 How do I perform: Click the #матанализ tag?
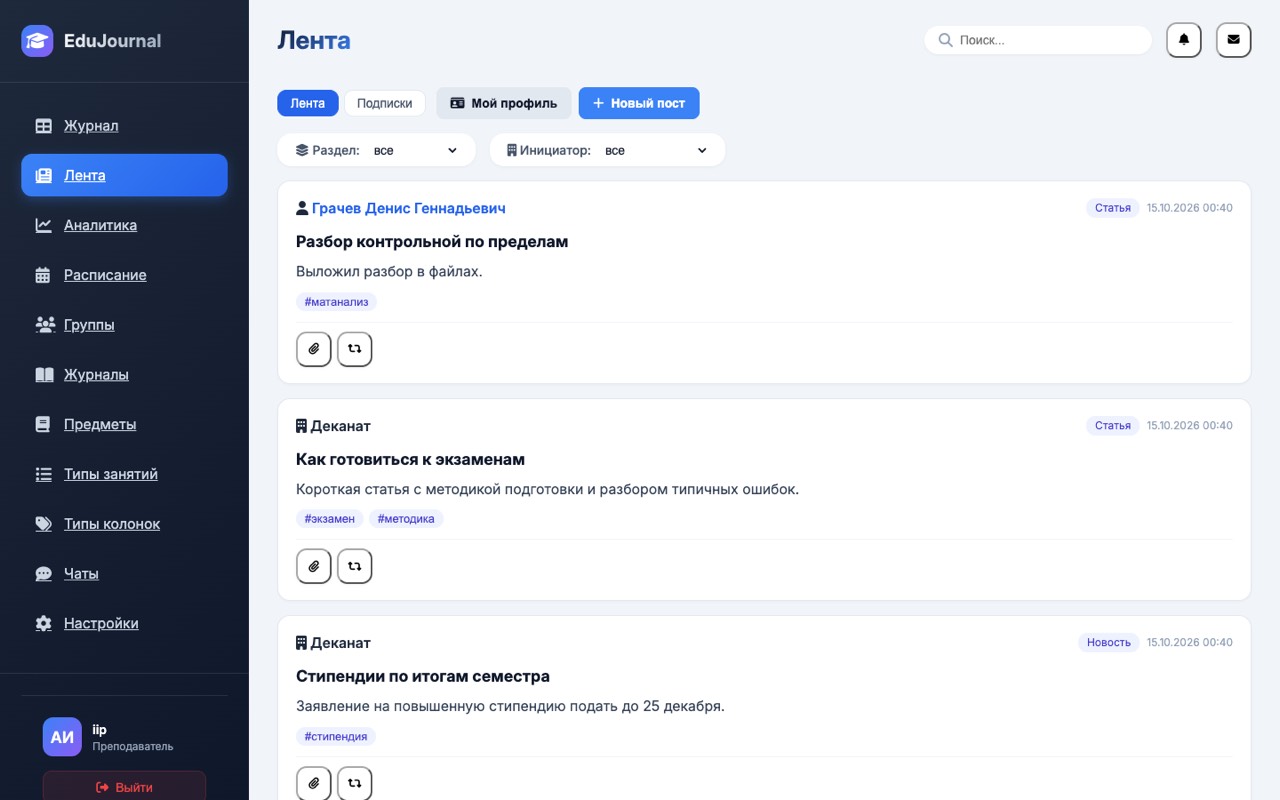coord(336,301)
